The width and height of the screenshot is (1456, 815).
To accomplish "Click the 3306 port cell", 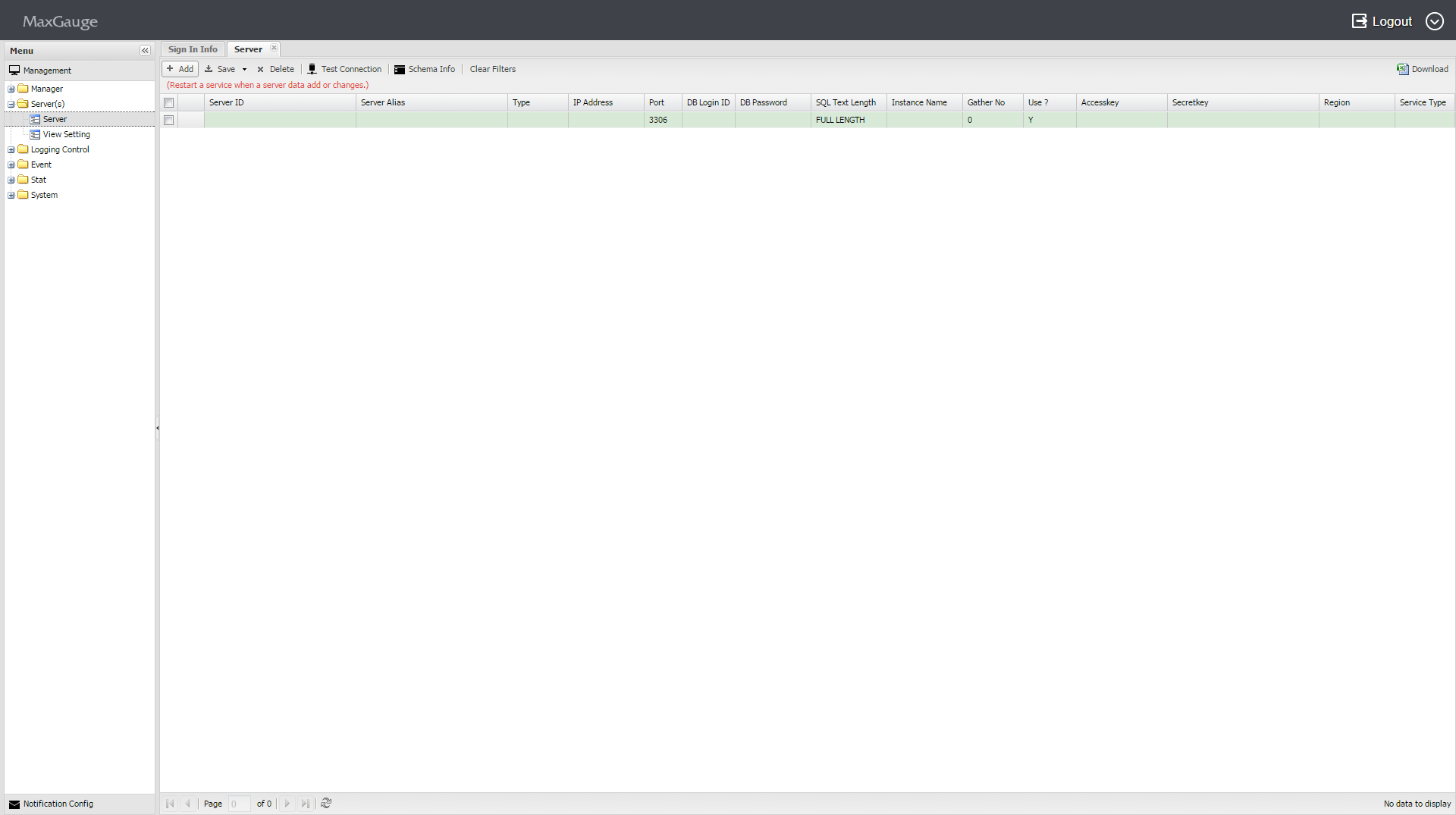I will [663, 120].
